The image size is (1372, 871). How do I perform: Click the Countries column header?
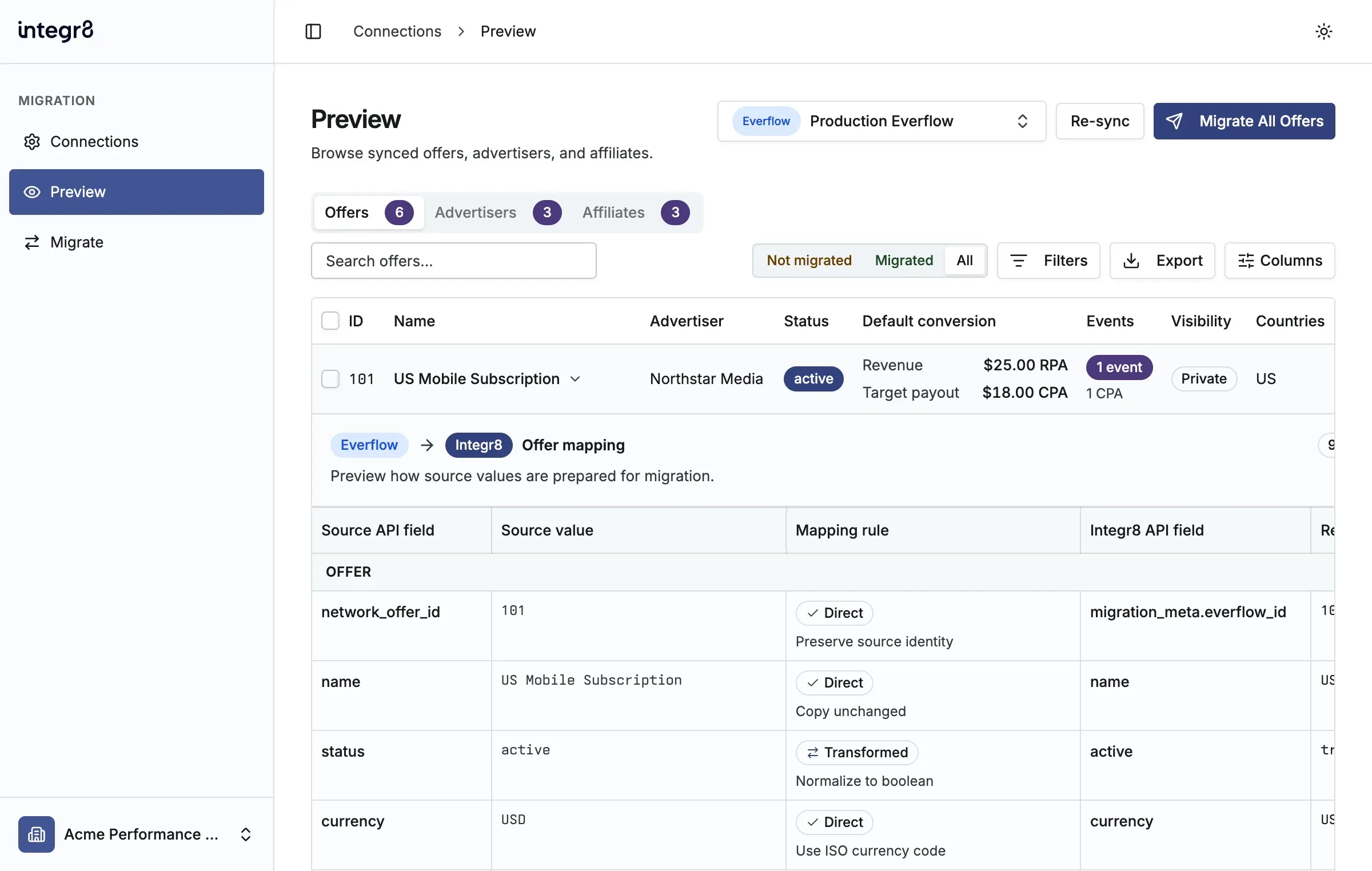1290,321
